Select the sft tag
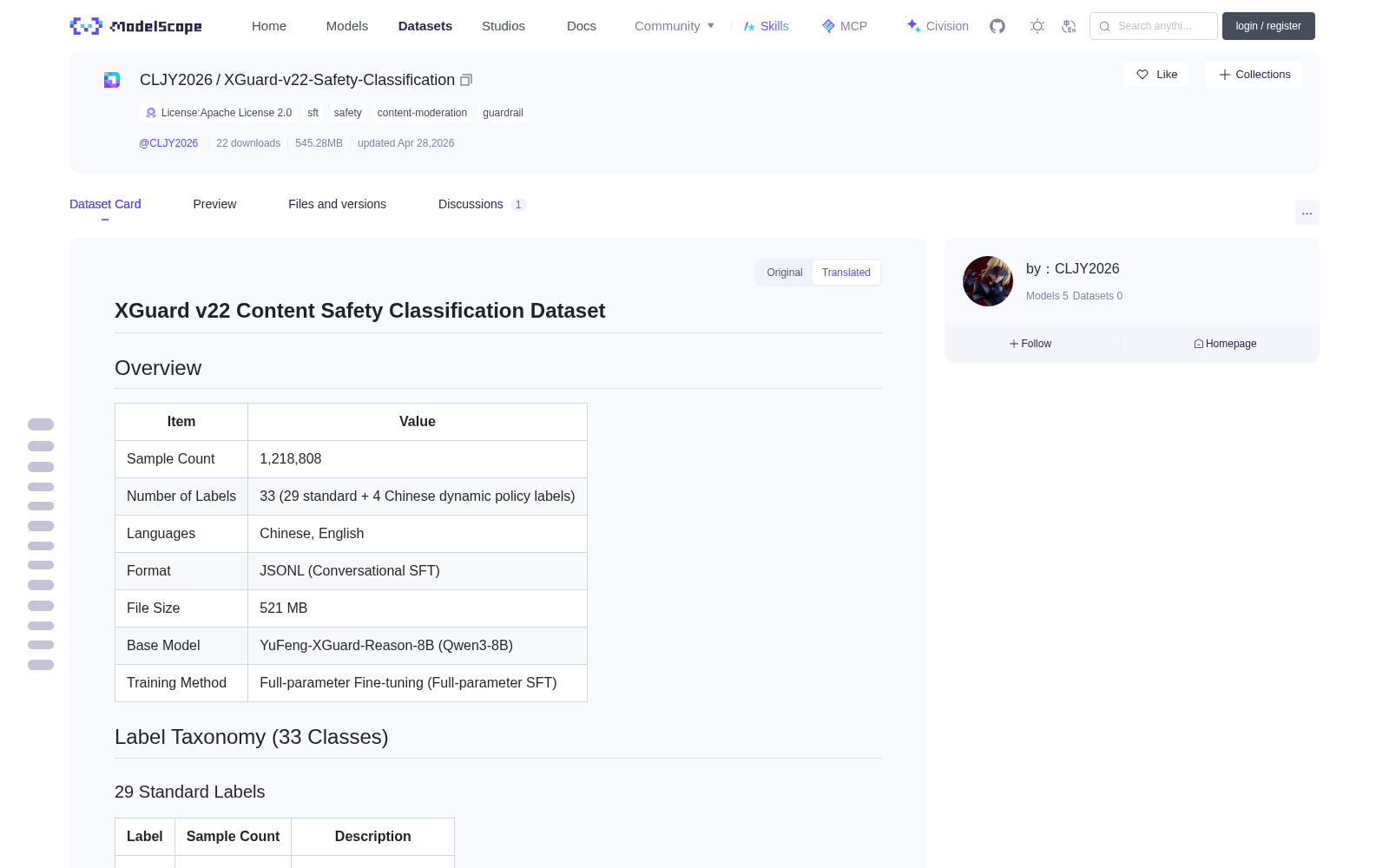The height and width of the screenshot is (868, 1389). (313, 113)
